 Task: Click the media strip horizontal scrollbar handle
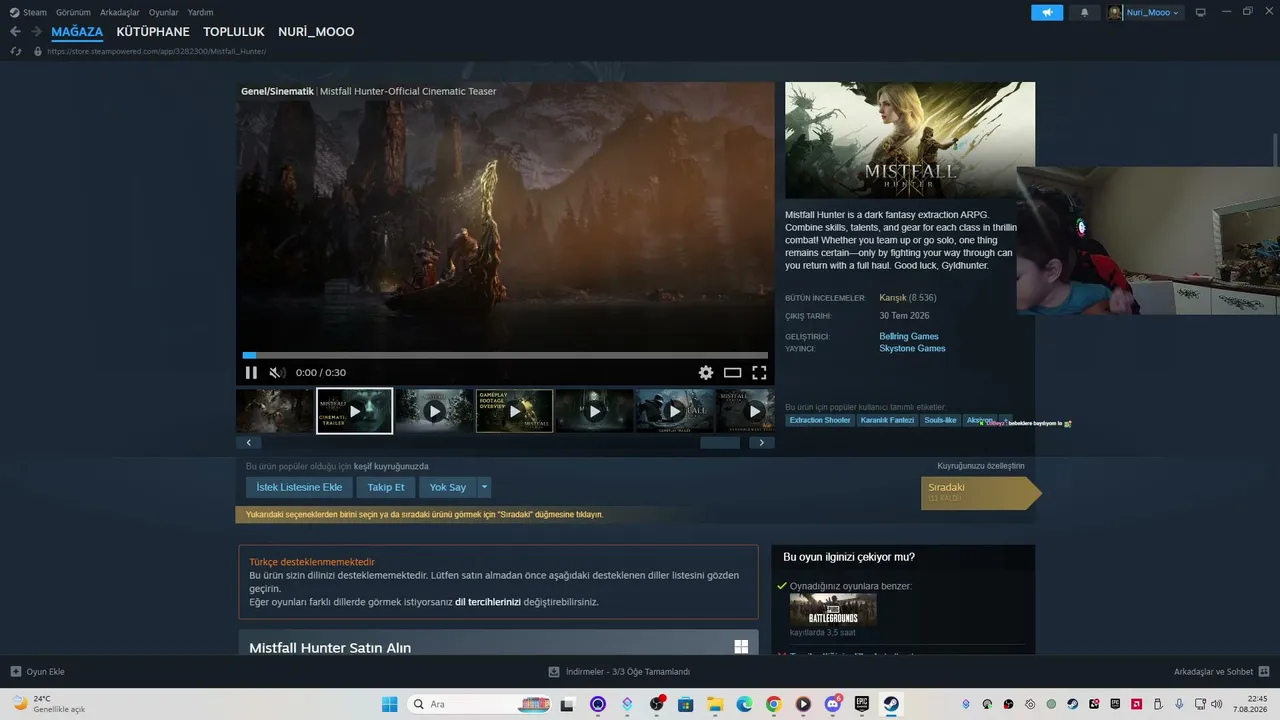[x=720, y=442]
